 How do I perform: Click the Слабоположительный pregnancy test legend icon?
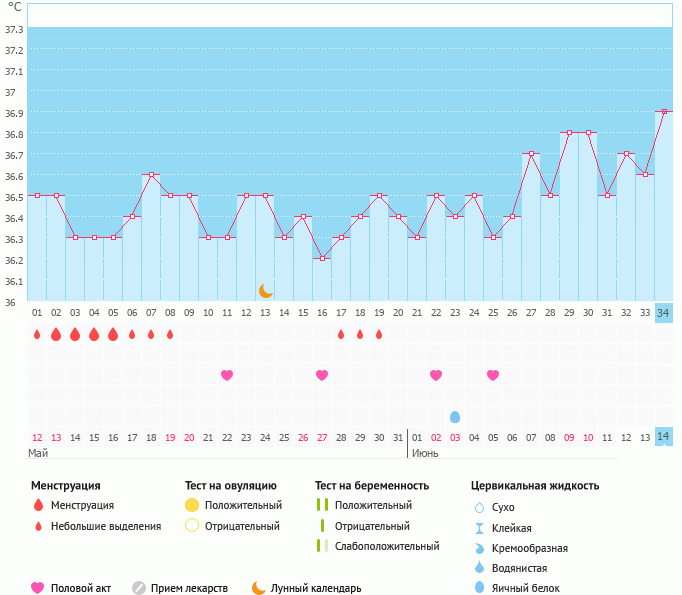(x=321, y=546)
